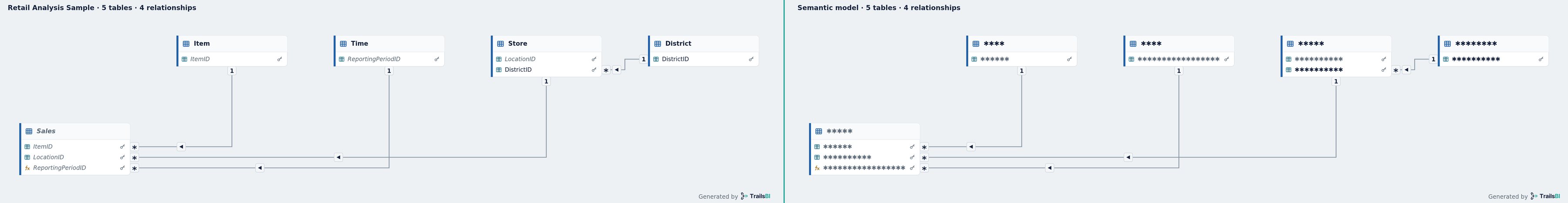This screenshot has width=1568, height=203.
Task: Open the TrailsBI link in the Retail Analysis Sample panel
Action: [755, 196]
